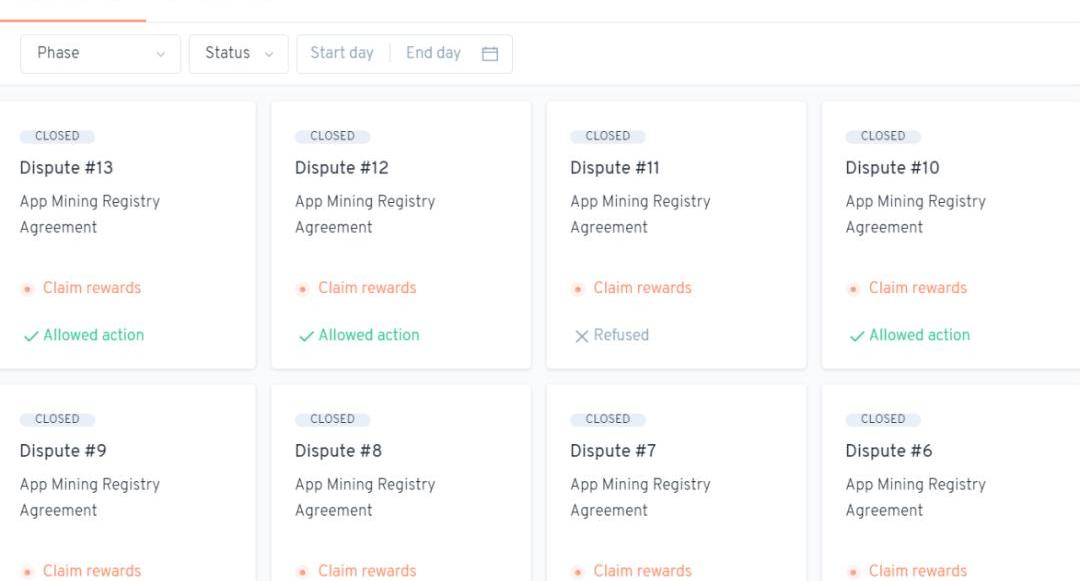Click the CLOSED badge on Dispute #12
Viewport: 1080px width, 581px height.
tap(332, 136)
